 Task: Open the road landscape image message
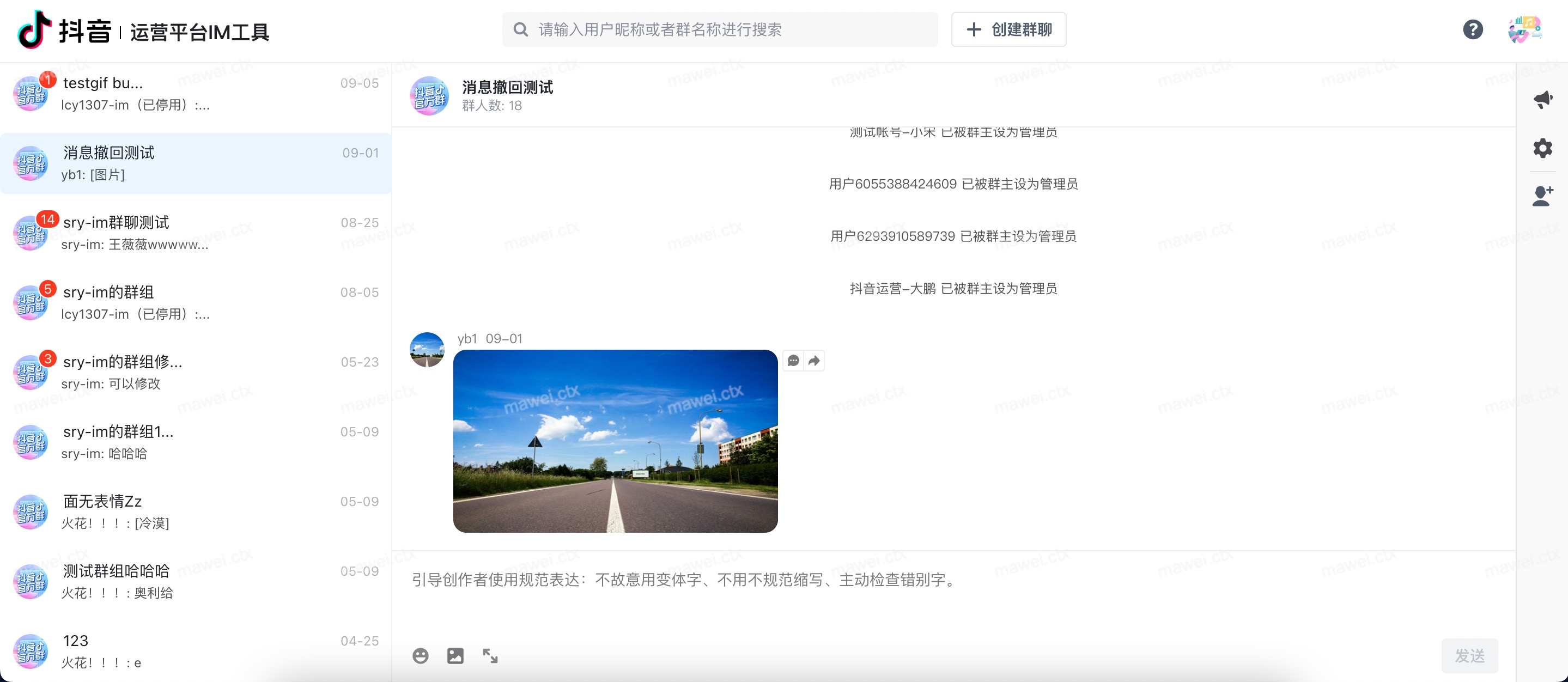615,441
